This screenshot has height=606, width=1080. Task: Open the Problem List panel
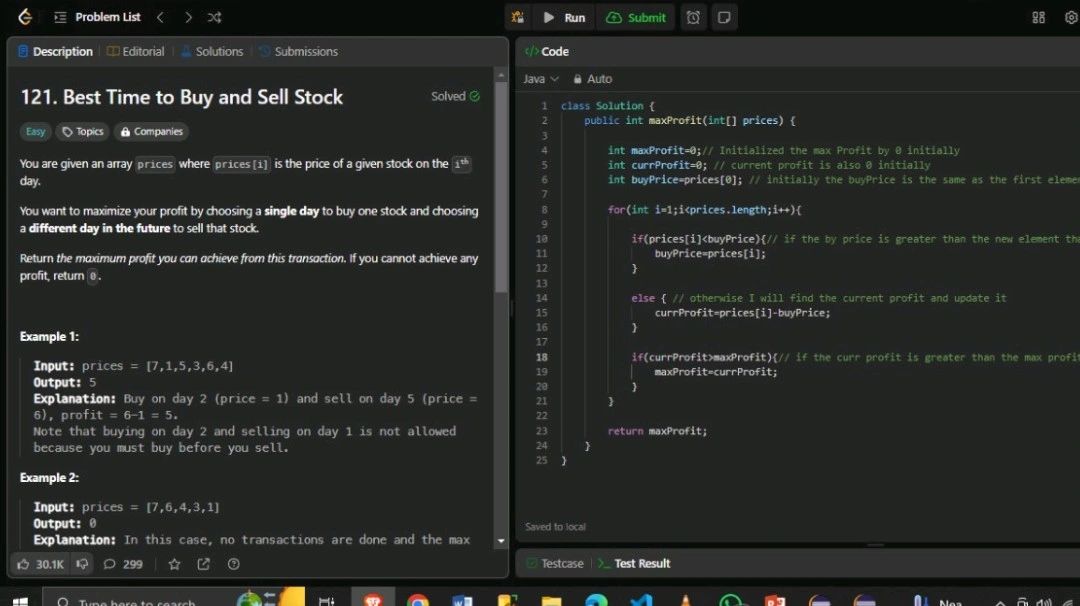coord(97,17)
